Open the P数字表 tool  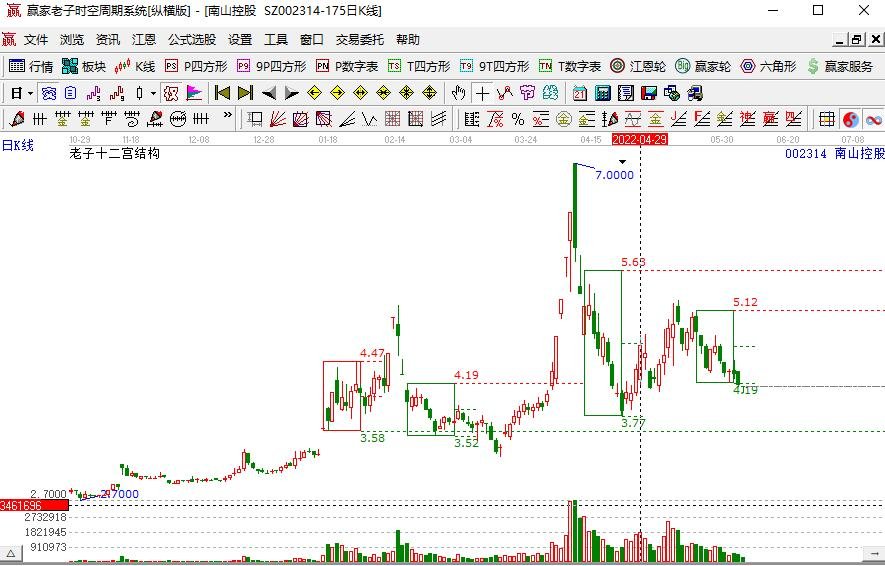click(347, 67)
